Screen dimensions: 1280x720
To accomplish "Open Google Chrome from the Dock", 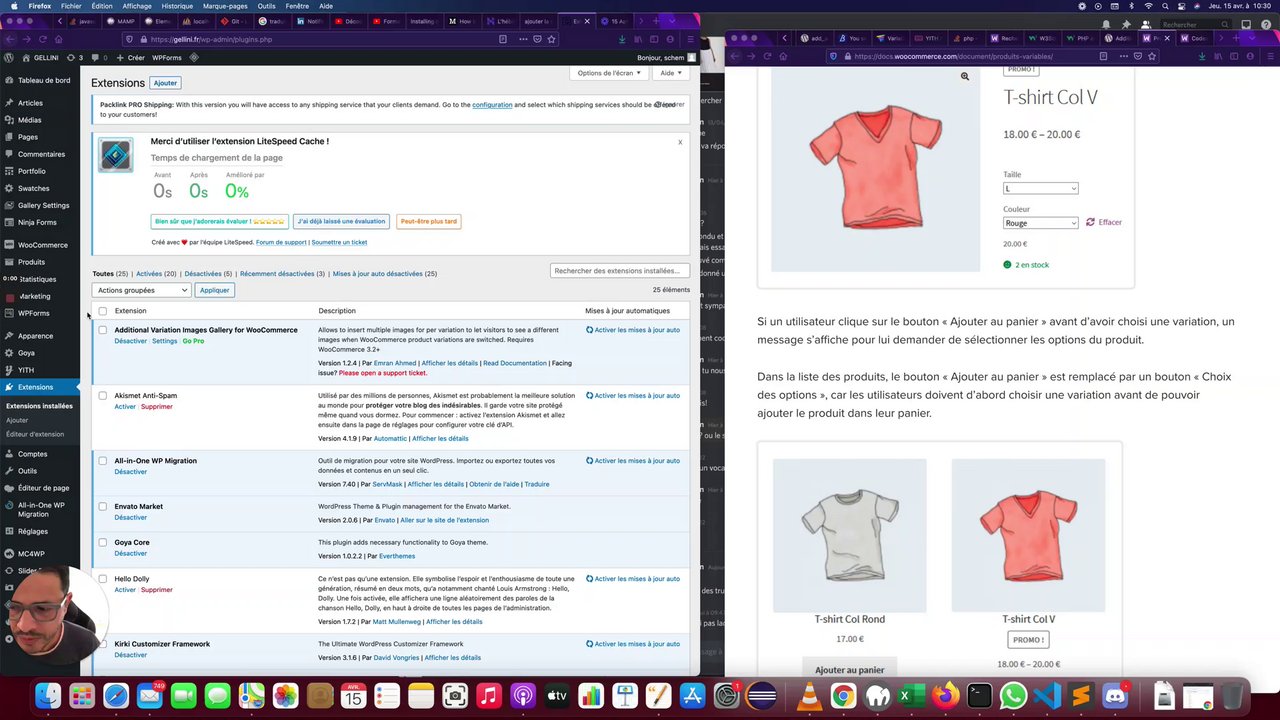I will click(x=843, y=696).
